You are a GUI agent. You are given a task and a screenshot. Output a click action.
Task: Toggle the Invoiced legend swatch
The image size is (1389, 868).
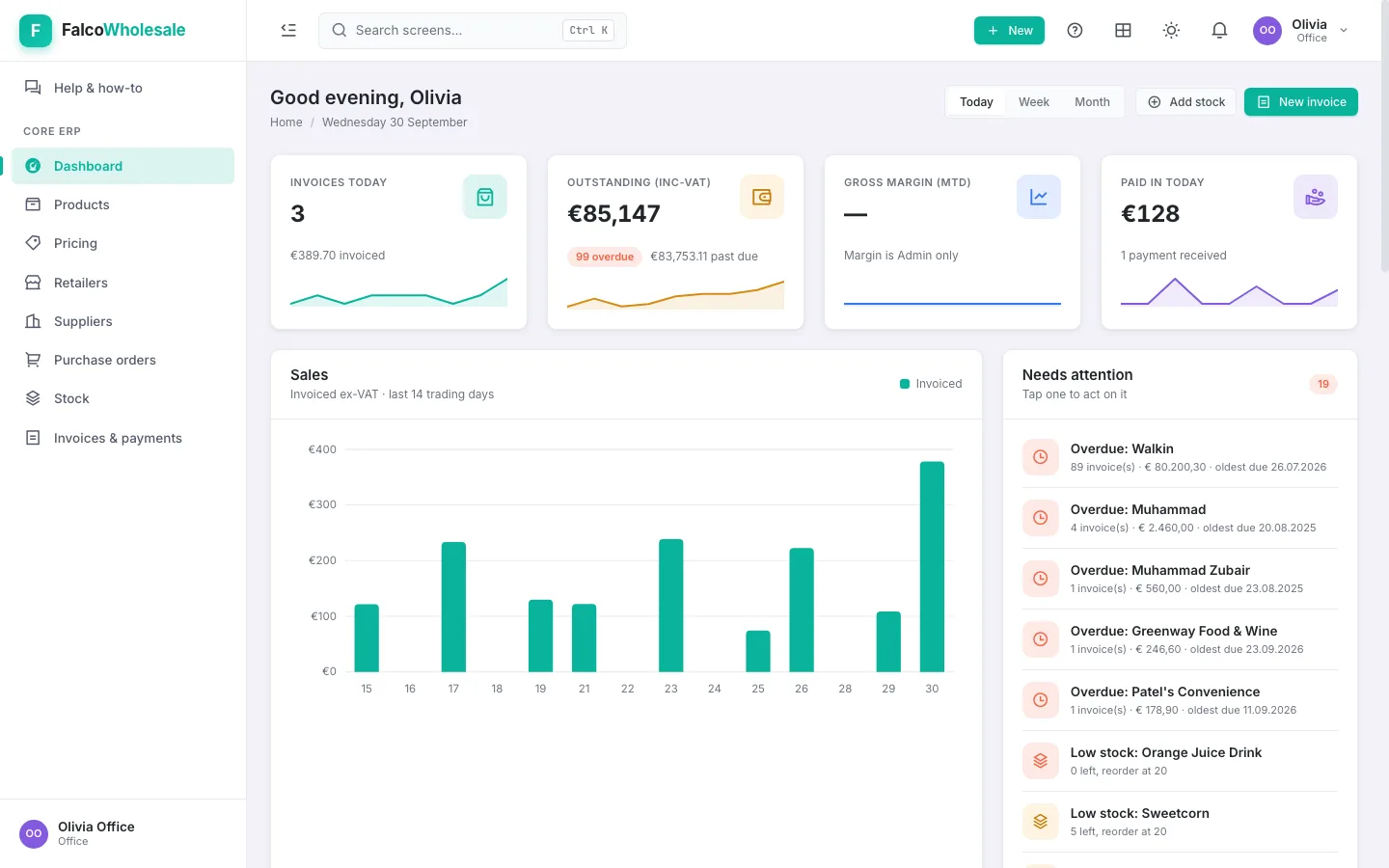pyautogui.click(x=905, y=384)
